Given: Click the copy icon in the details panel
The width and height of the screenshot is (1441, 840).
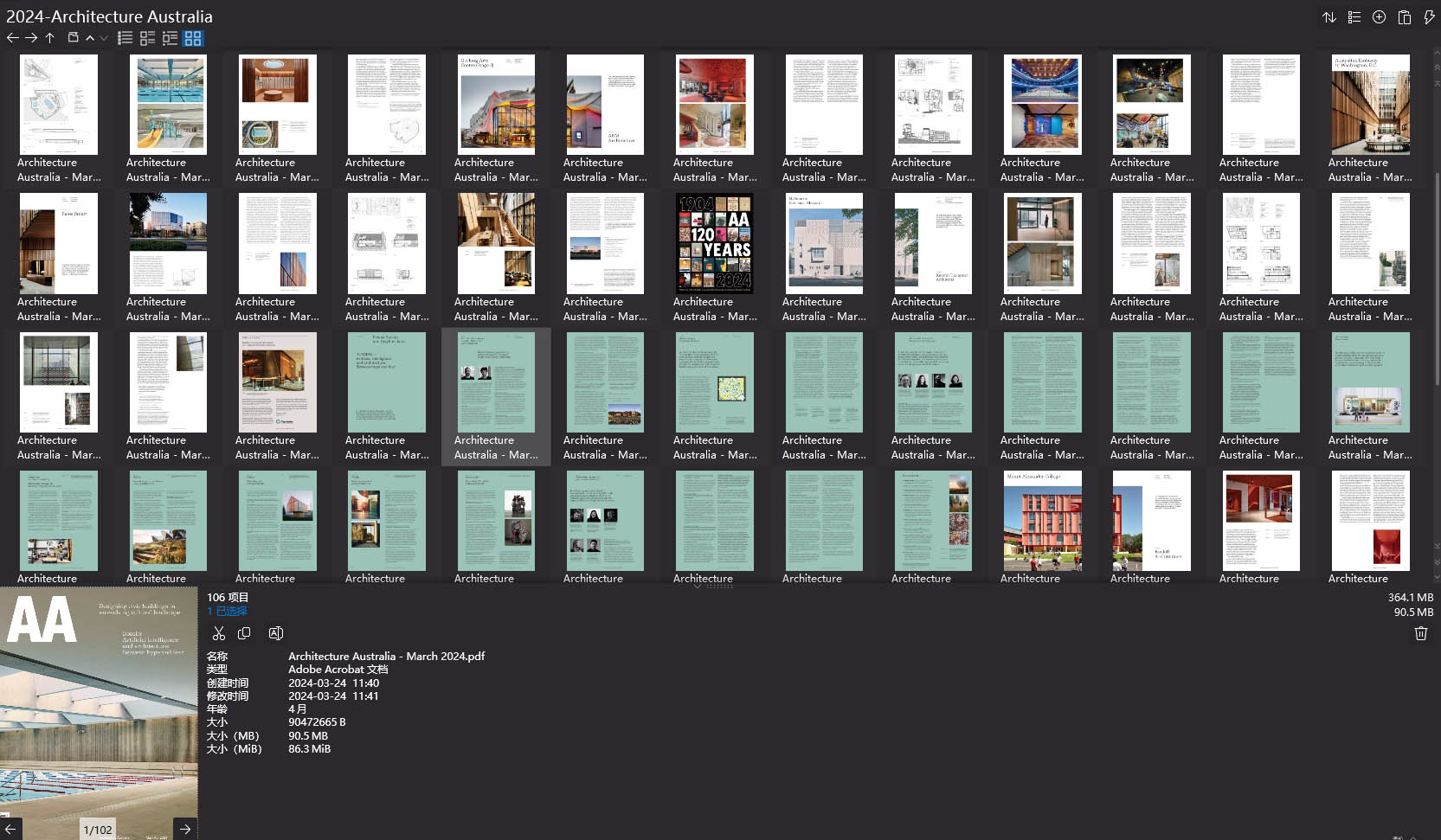Looking at the screenshot, I should point(245,633).
